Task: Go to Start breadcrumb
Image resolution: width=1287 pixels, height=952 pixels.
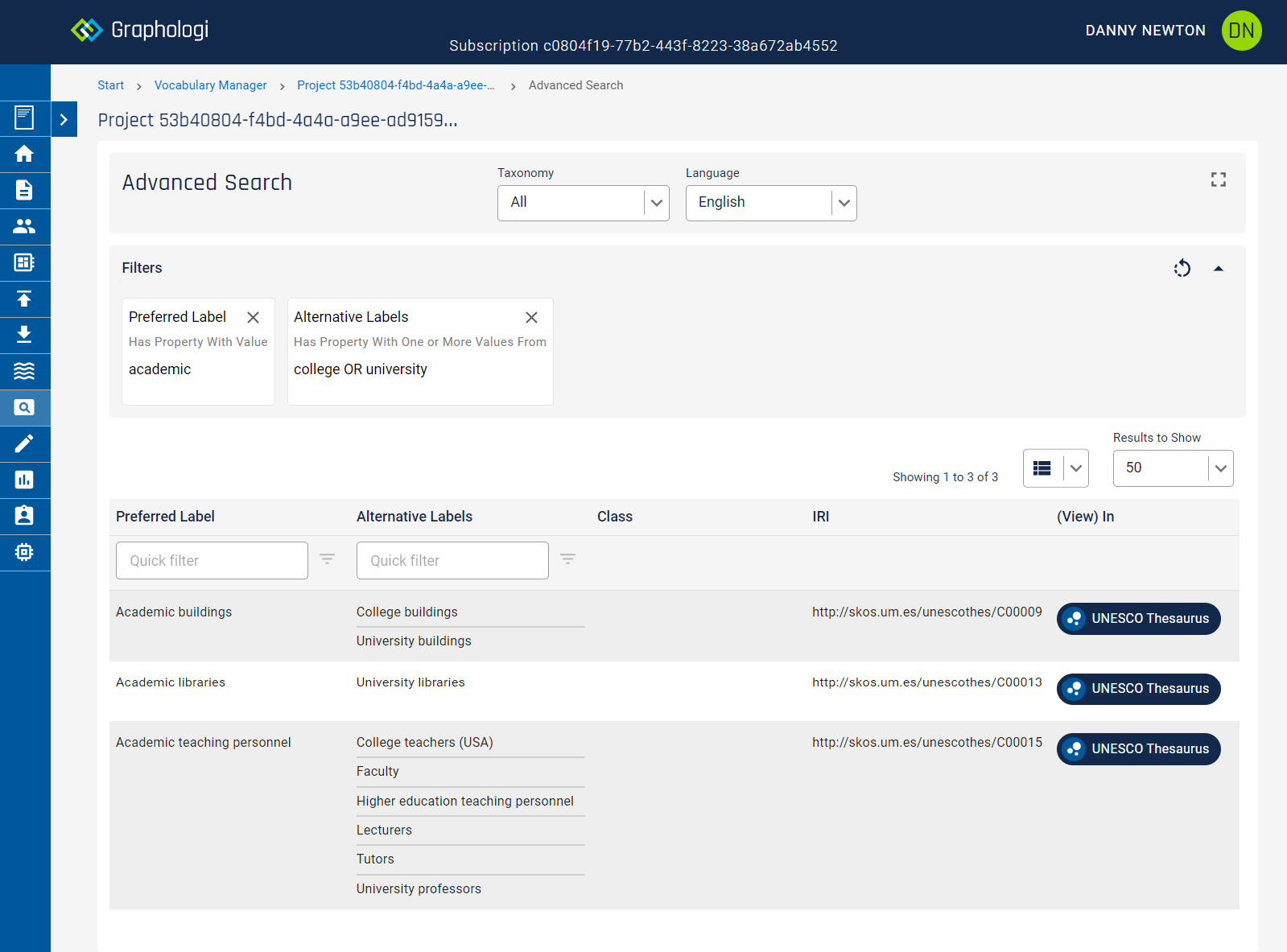Action: coord(111,85)
